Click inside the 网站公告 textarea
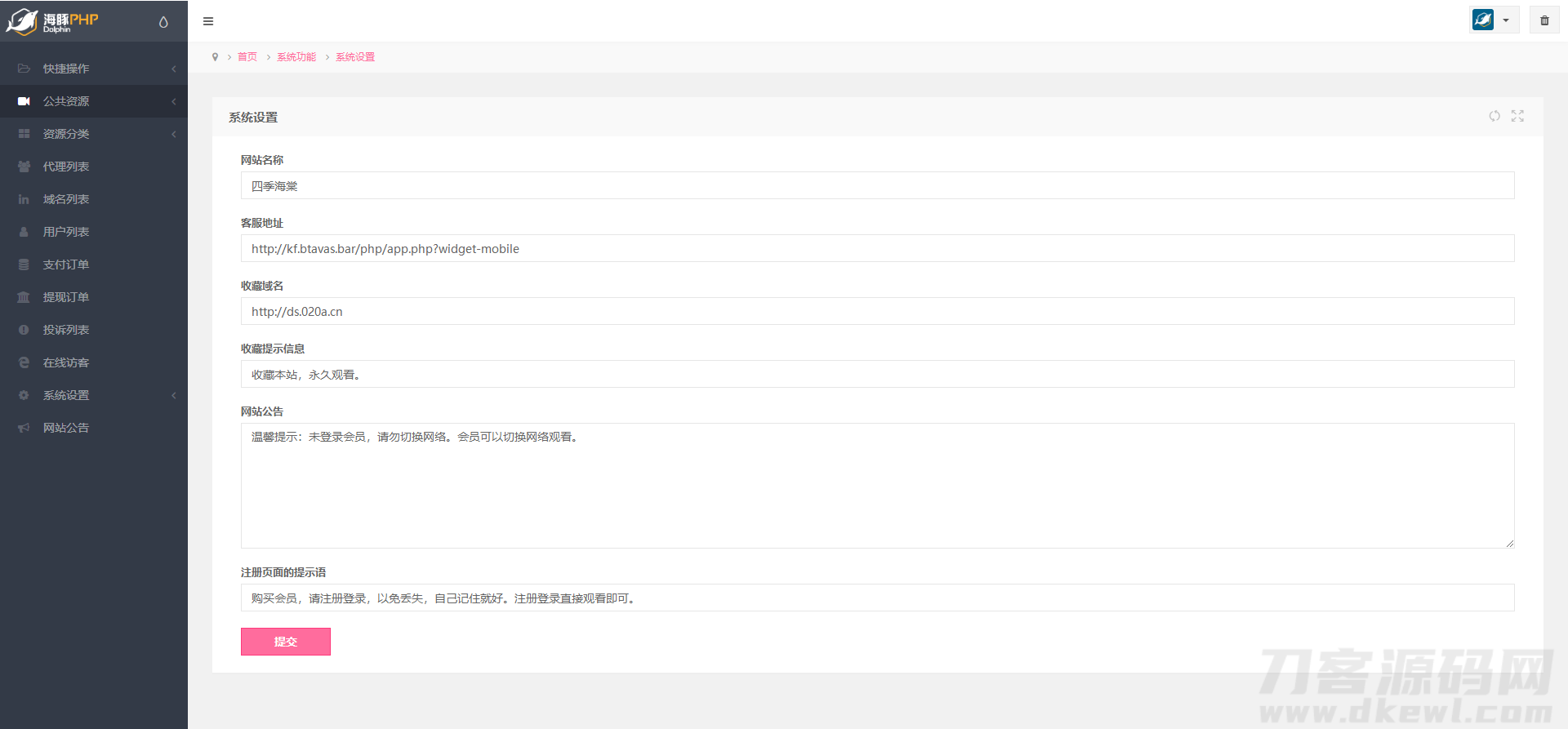 click(x=877, y=490)
